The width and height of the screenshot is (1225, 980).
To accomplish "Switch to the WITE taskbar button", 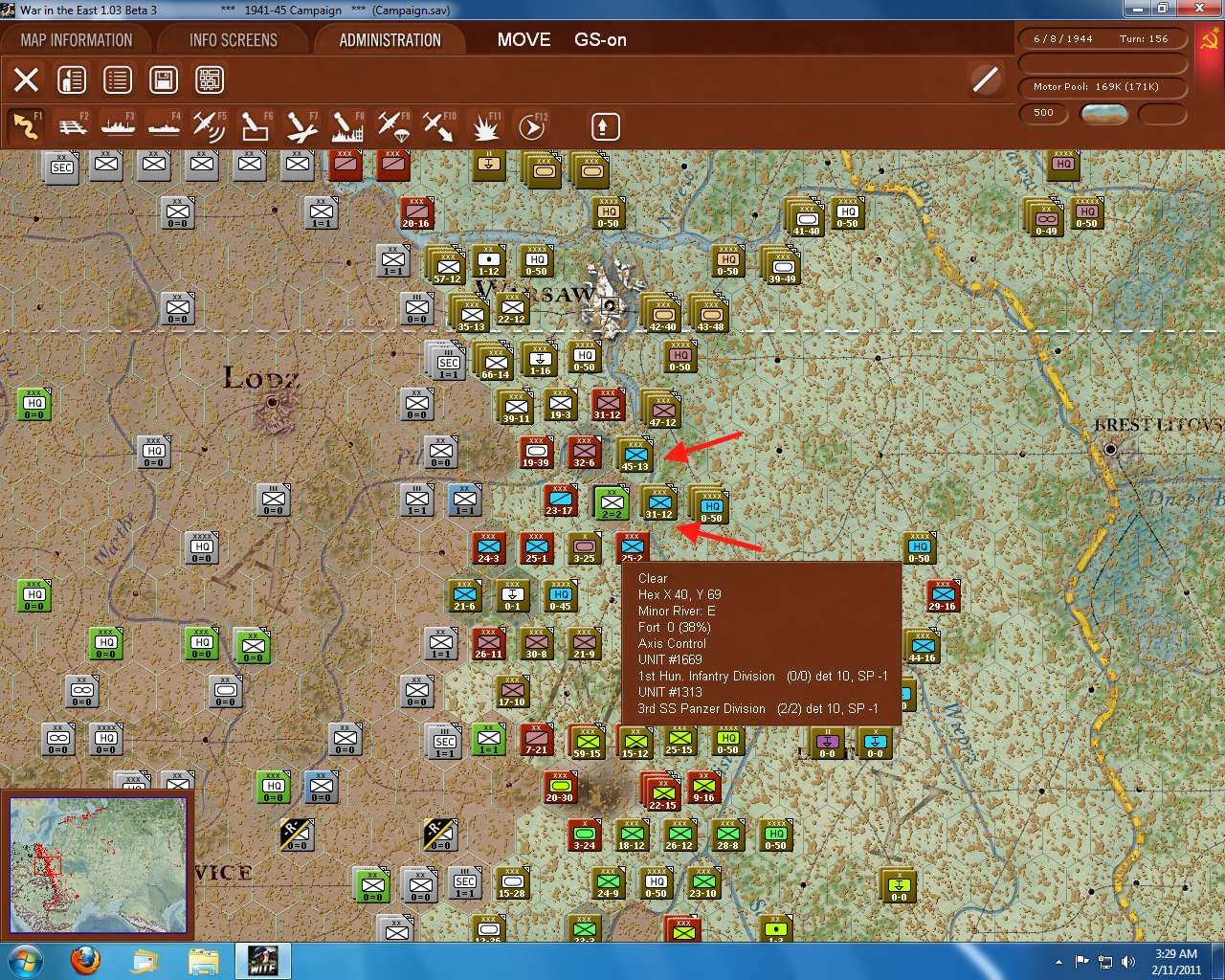I will tap(262, 961).
